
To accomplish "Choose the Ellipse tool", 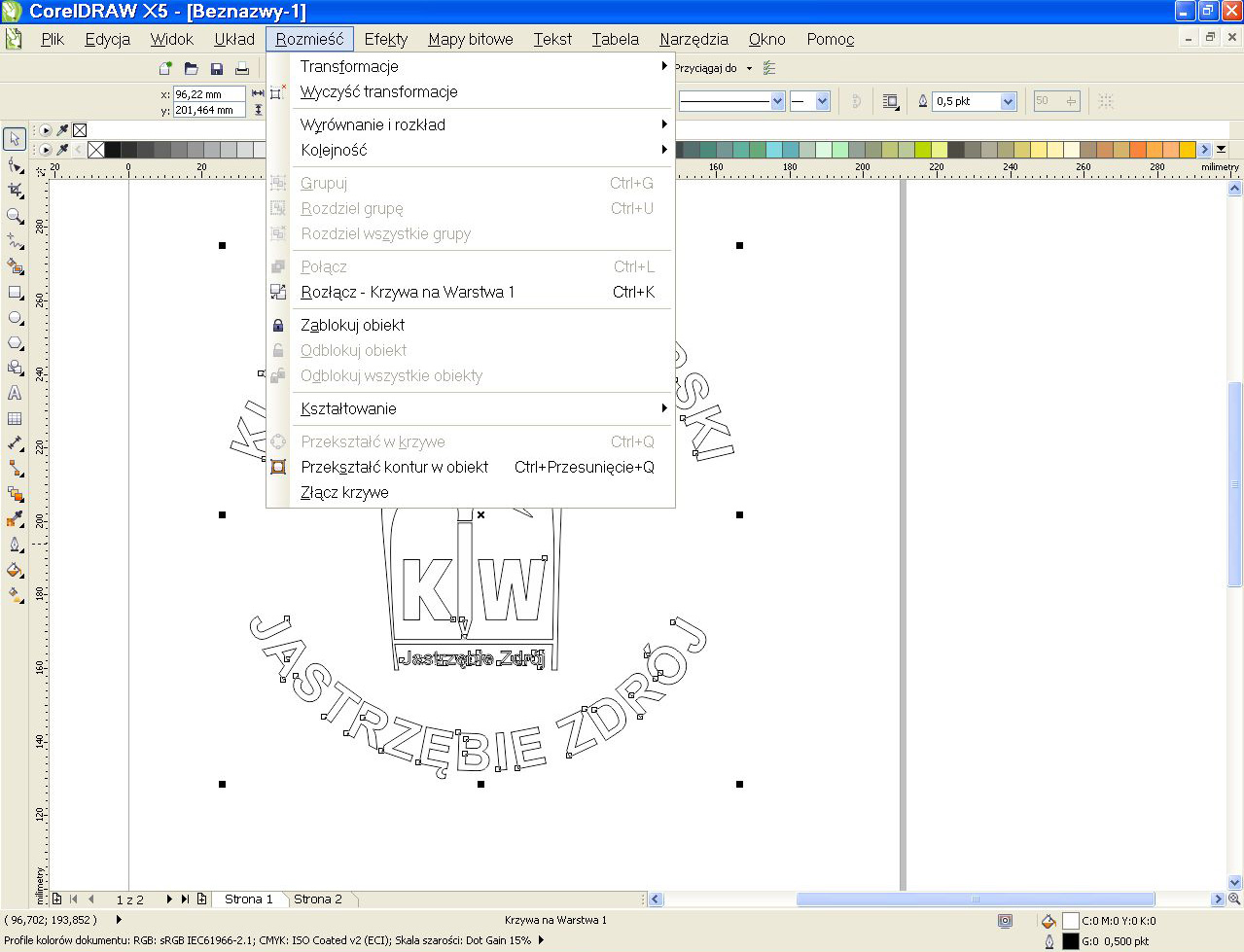I will pyautogui.click(x=15, y=318).
